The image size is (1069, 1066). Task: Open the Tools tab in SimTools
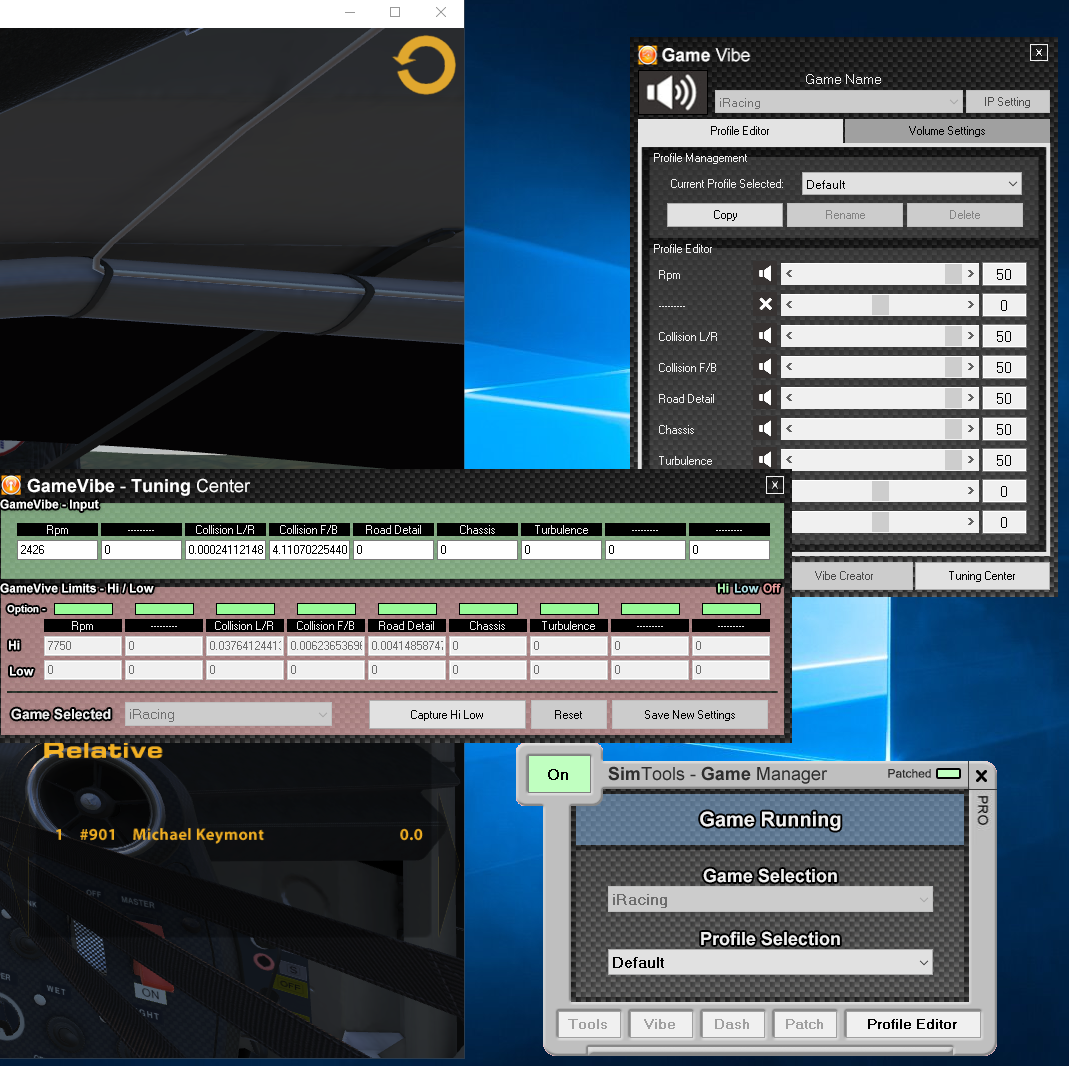pos(588,1024)
